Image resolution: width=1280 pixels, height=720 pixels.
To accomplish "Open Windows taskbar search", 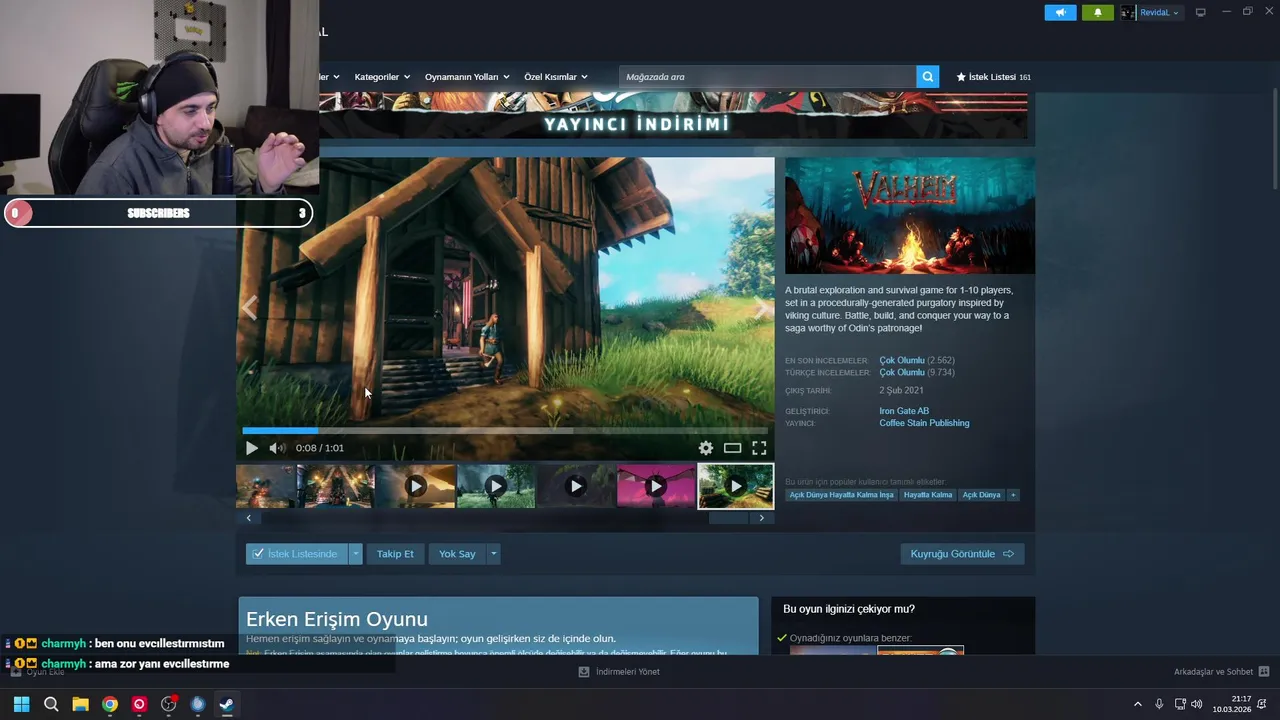I will point(51,704).
